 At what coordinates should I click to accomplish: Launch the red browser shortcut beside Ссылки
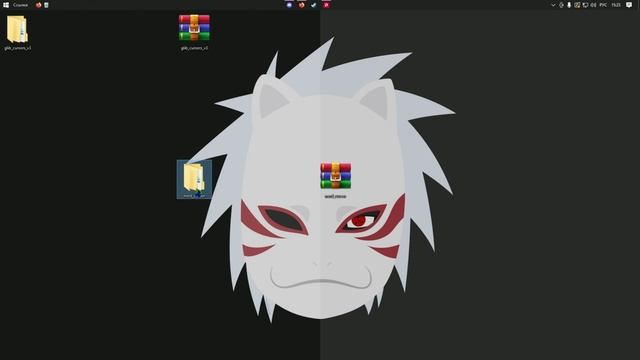38,5
